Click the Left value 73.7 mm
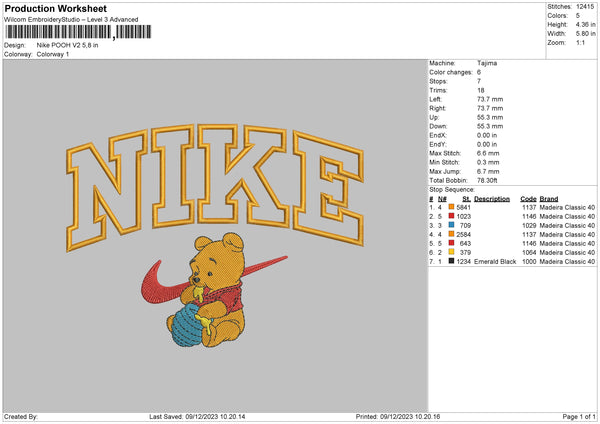 (490, 99)
